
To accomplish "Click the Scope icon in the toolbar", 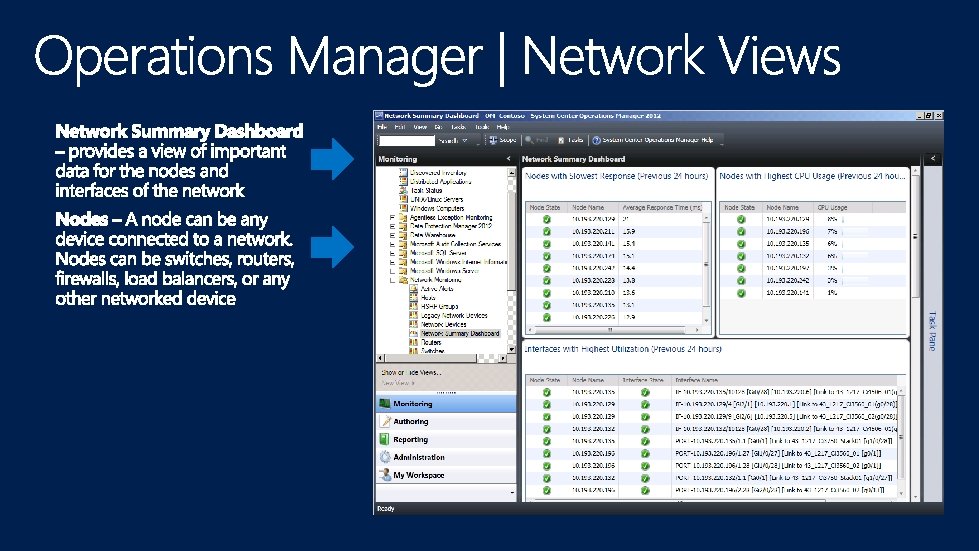I will pyautogui.click(x=493, y=140).
